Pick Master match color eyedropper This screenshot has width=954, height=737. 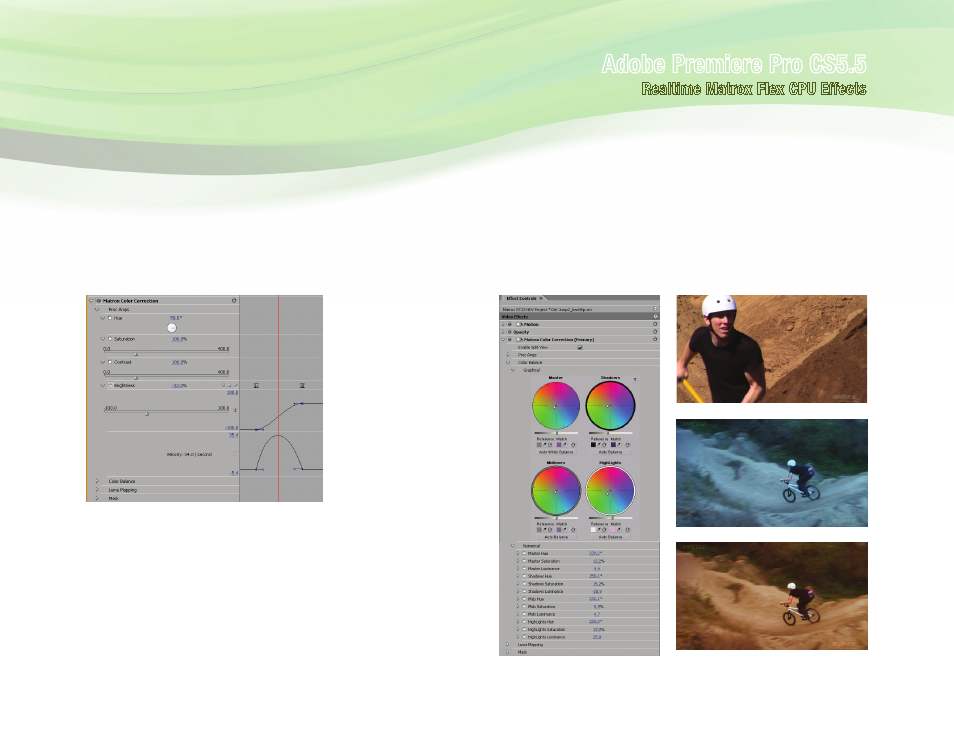[565, 445]
